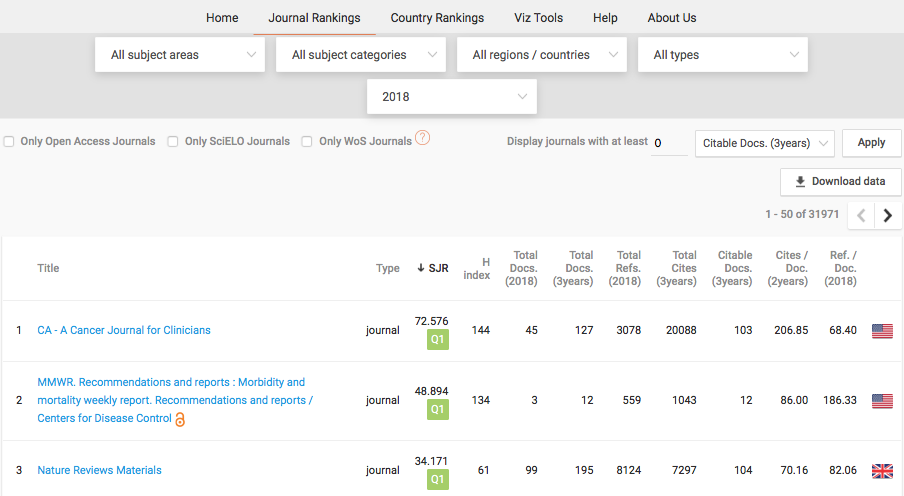Click the open access padlock icon beside MMWR

180,420
